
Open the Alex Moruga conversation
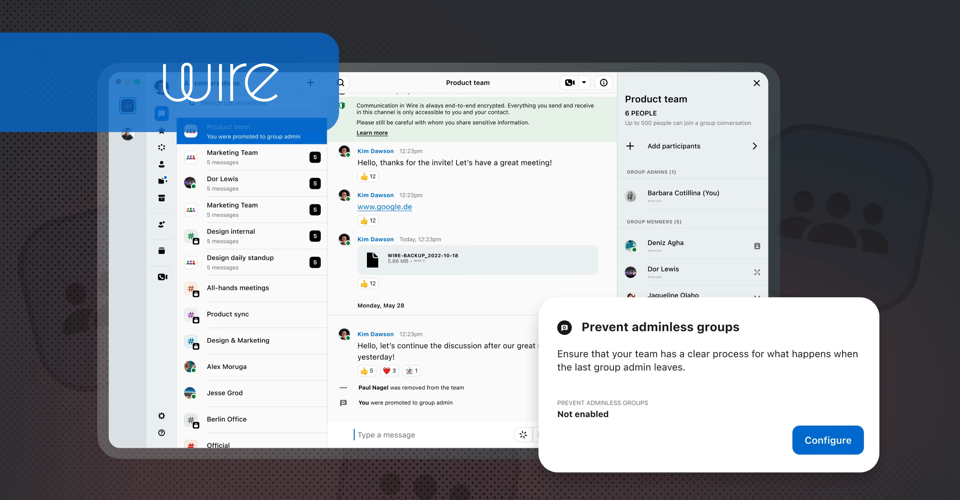pos(252,367)
